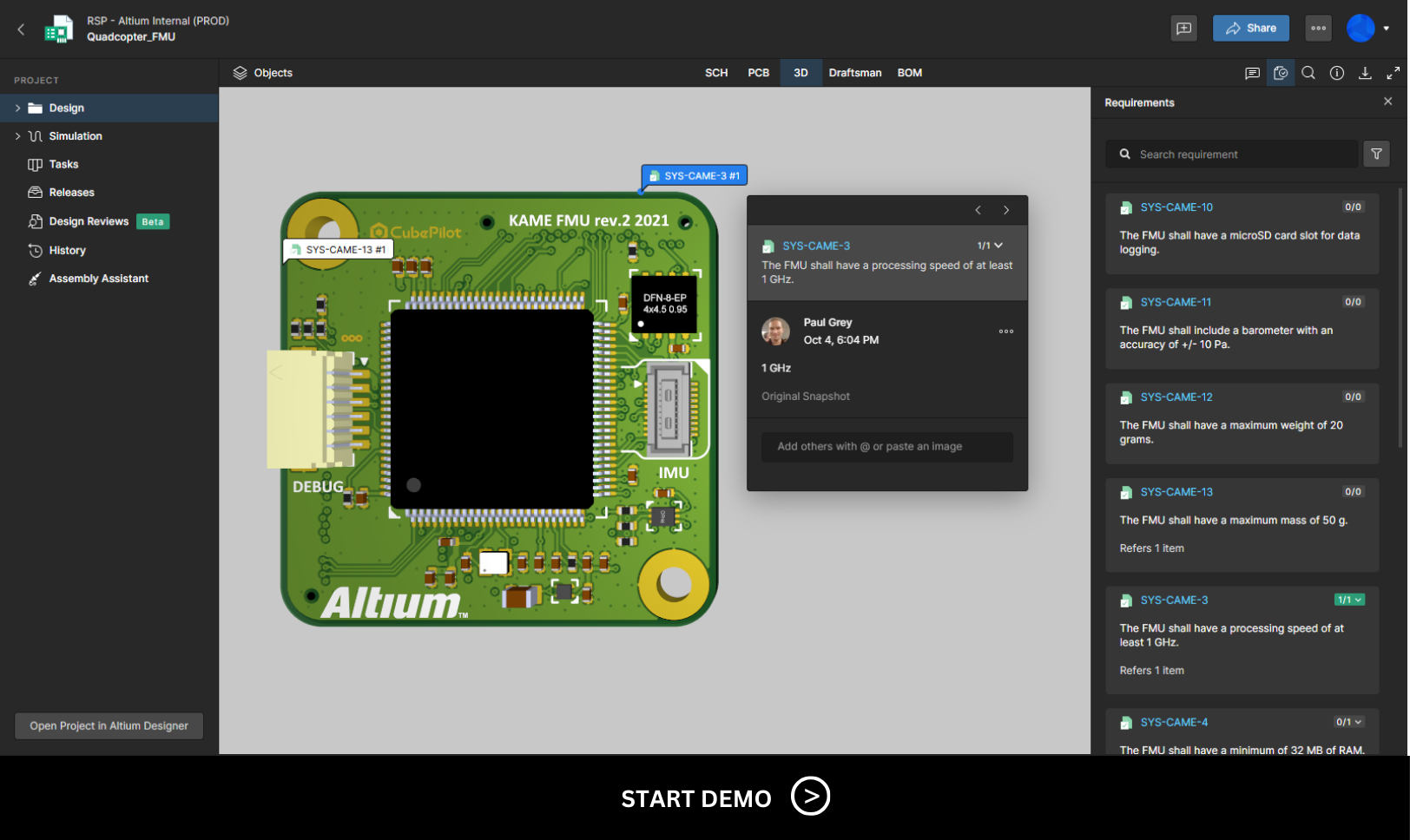Click the START DEMO arrow button
The width and height of the screenshot is (1410, 840).
point(810,797)
